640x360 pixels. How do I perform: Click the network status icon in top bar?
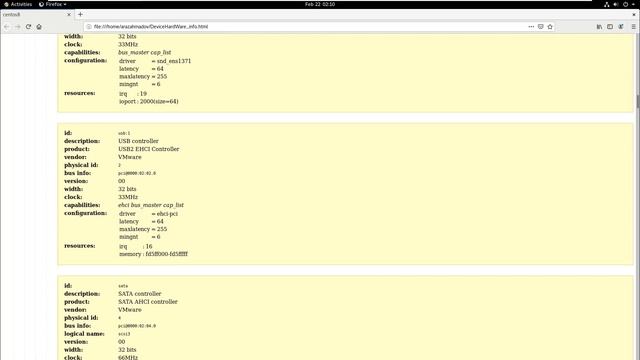tap(607, 4)
